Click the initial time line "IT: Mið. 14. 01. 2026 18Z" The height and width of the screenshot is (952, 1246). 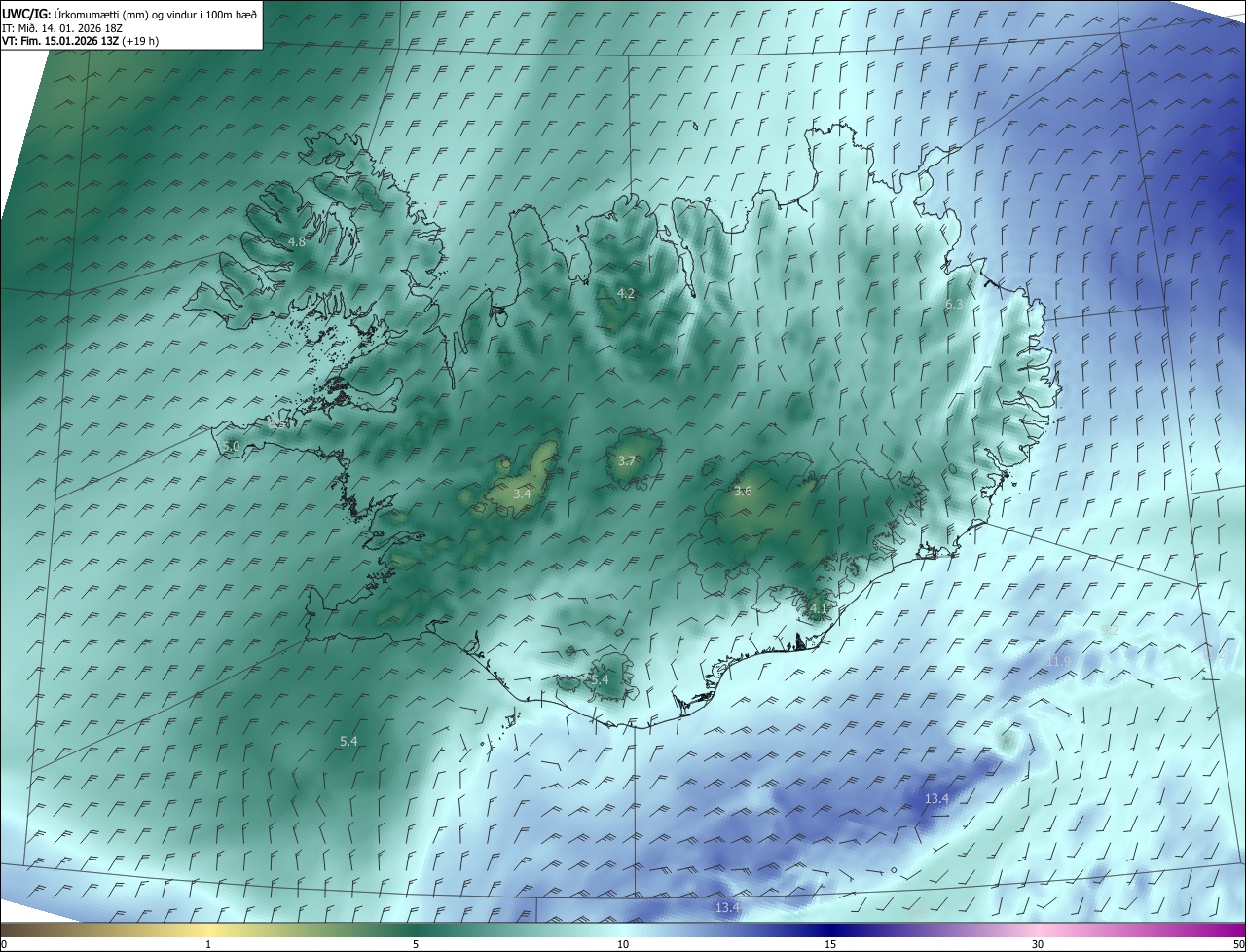pos(61,27)
